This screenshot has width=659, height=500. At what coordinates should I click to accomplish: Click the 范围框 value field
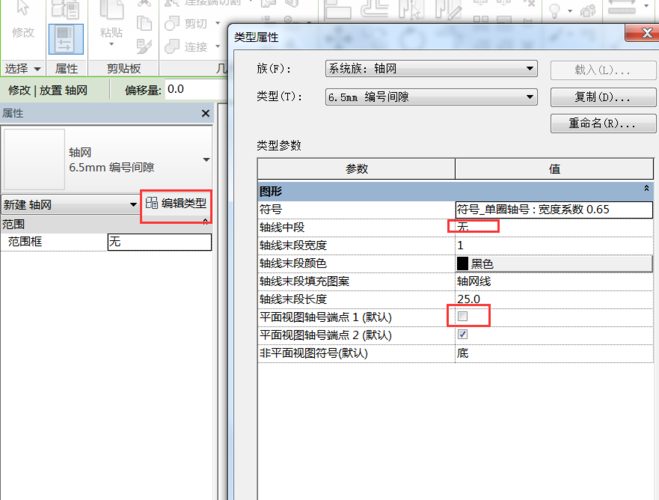click(x=160, y=242)
